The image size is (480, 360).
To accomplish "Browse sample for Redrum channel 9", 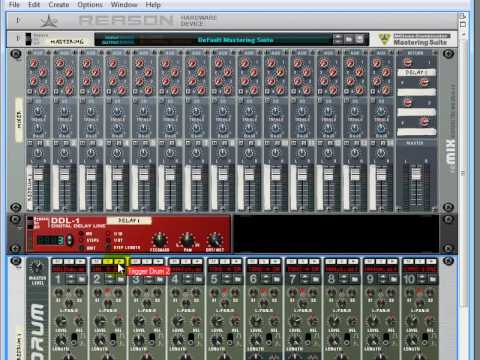I will [394, 279].
